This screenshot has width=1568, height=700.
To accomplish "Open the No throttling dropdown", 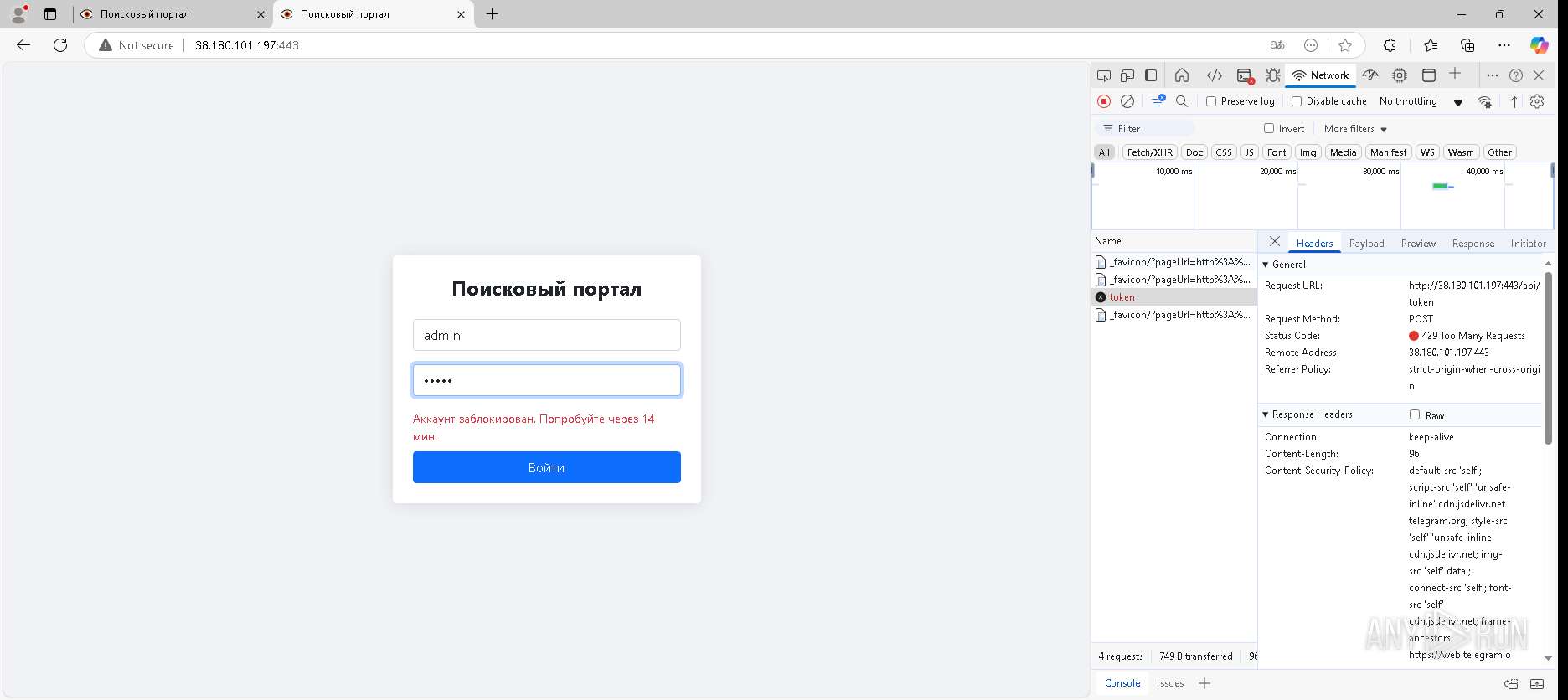I will (x=1421, y=101).
